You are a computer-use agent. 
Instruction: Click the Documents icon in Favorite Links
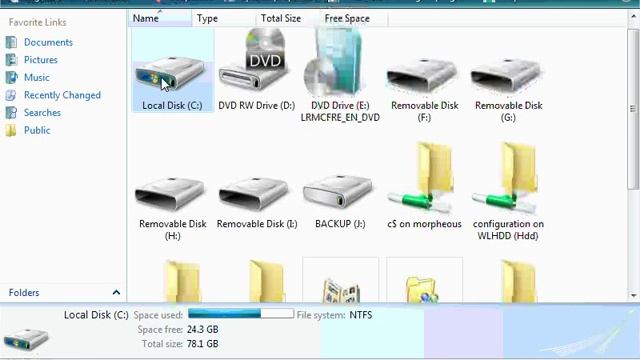click(x=11, y=42)
